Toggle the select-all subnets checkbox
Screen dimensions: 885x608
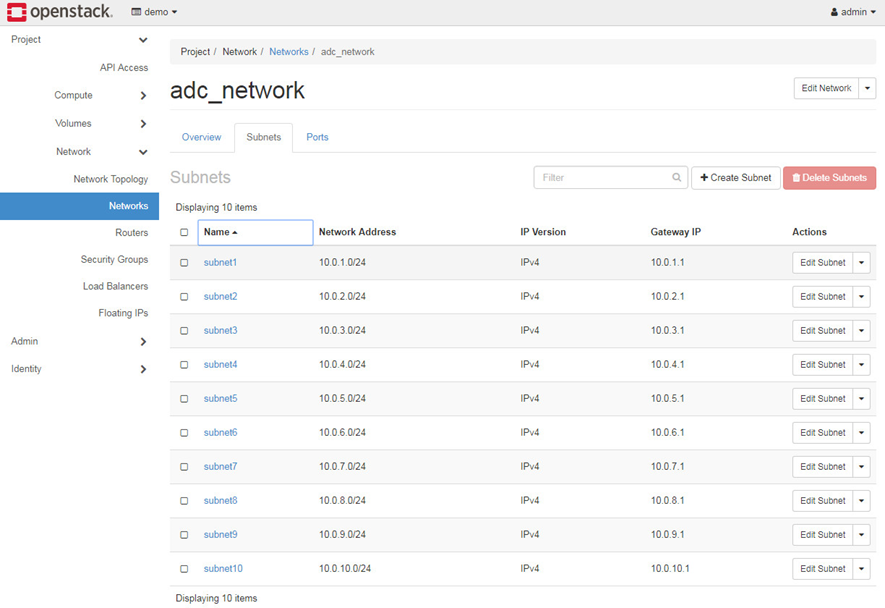[x=184, y=232]
